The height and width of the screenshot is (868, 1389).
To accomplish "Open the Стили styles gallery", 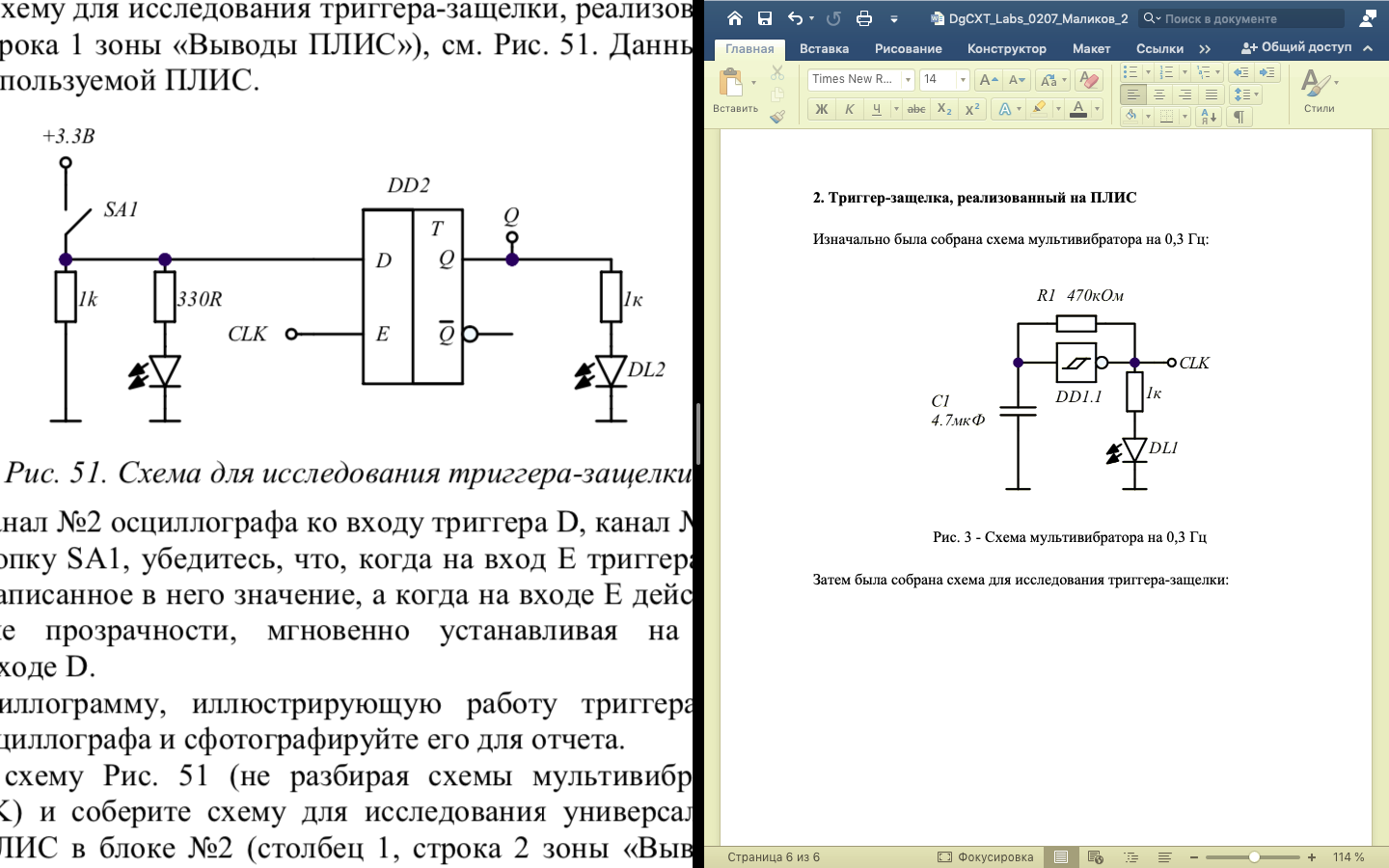I will click(1319, 91).
